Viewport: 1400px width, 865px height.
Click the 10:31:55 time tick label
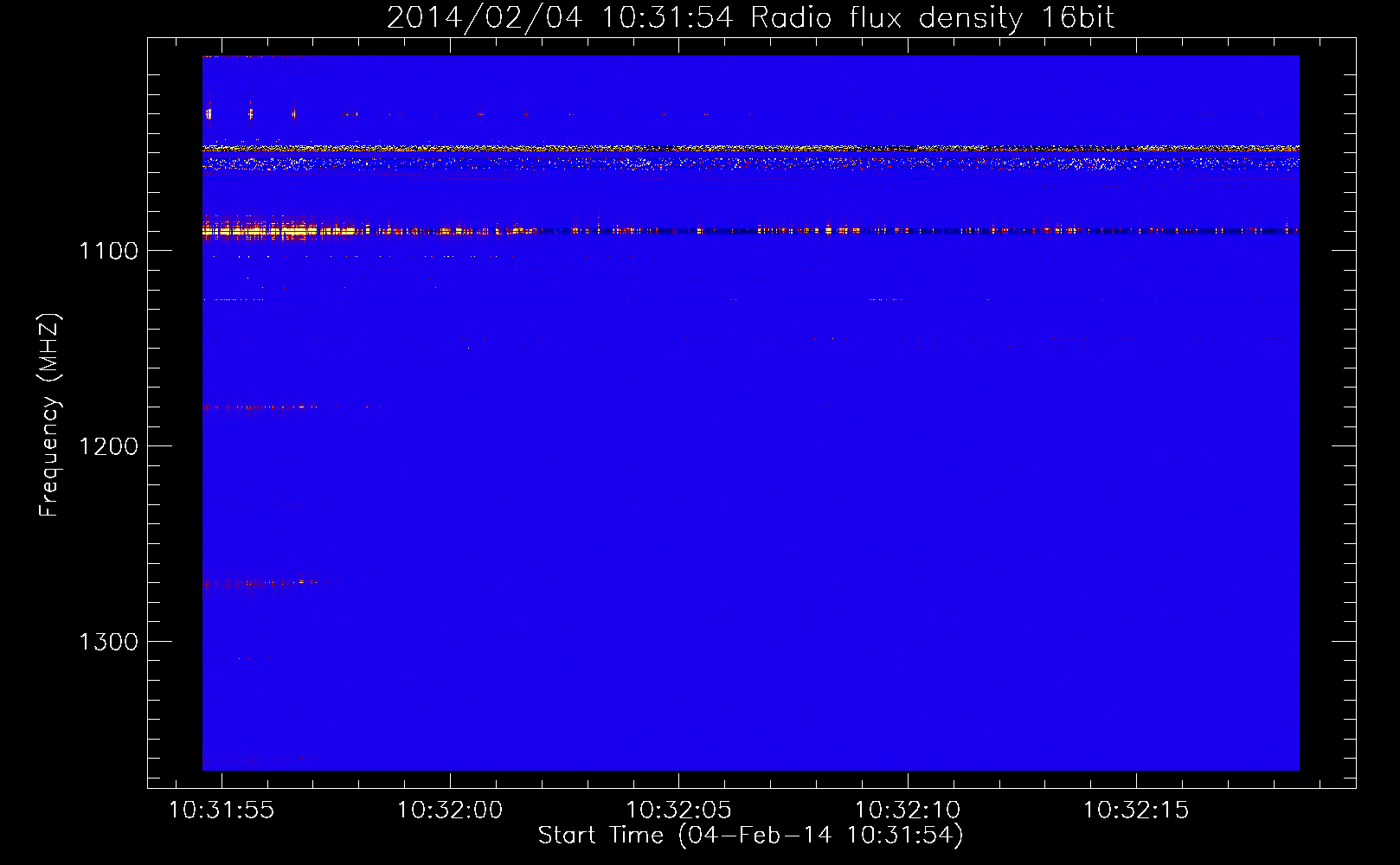[x=222, y=811]
